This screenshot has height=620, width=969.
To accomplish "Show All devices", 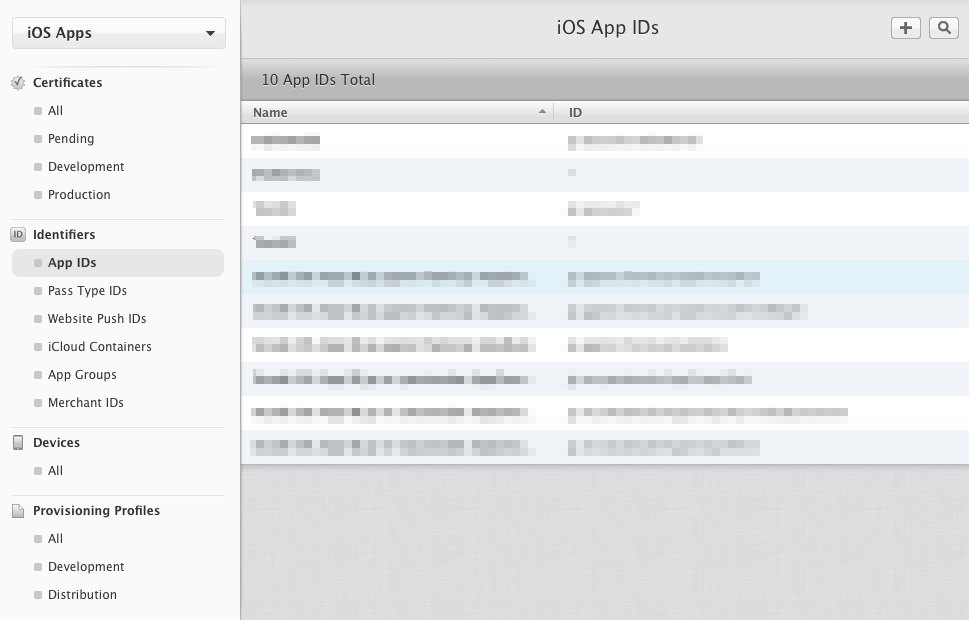I will click(x=56, y=470).
